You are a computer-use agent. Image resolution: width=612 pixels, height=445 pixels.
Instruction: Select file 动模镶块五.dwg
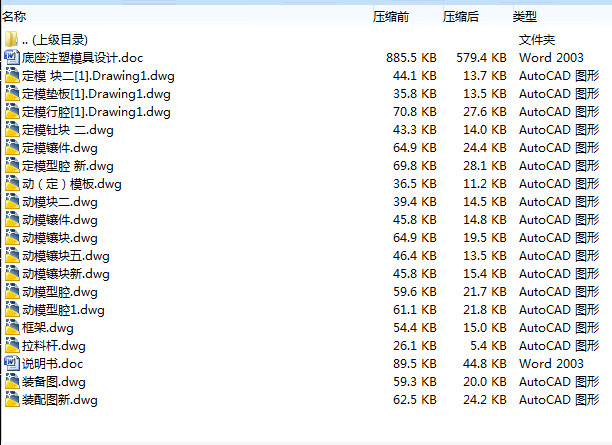click(66, 256)
